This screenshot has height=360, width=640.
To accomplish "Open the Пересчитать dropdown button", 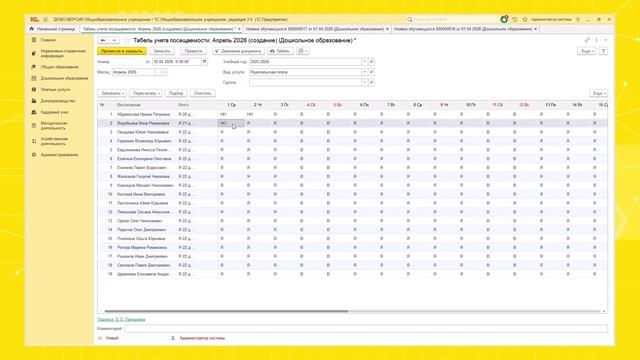I will (146, 93).
